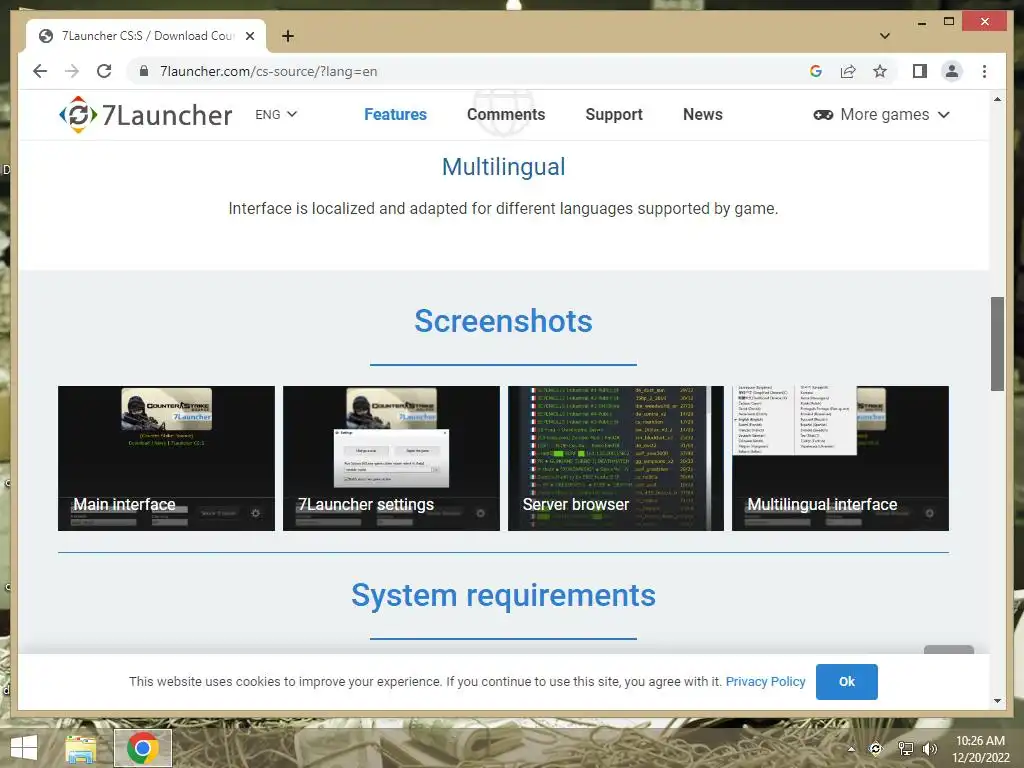This screenshot has height=768, width=1024.
Task: Open the 7Launcher settings screenshot
Action: point(391,458)
